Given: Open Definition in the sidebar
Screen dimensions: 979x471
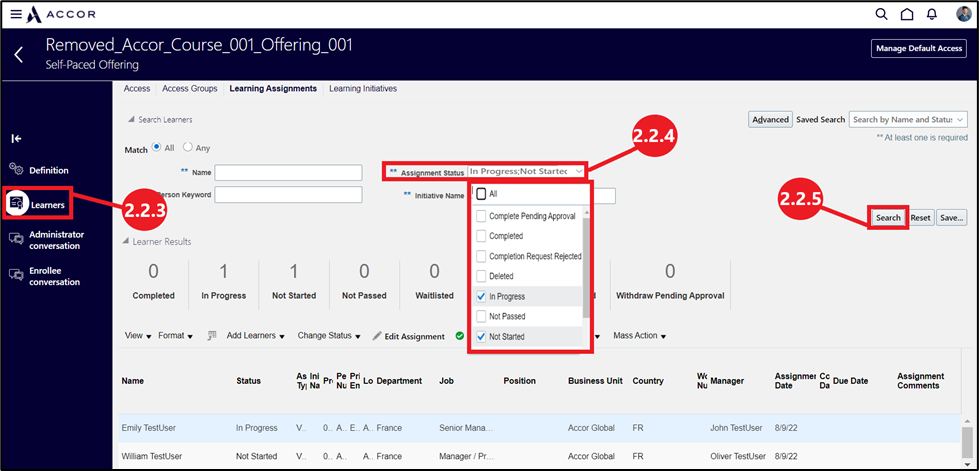Looking at the screenshot, I should (x=39, y=170).
